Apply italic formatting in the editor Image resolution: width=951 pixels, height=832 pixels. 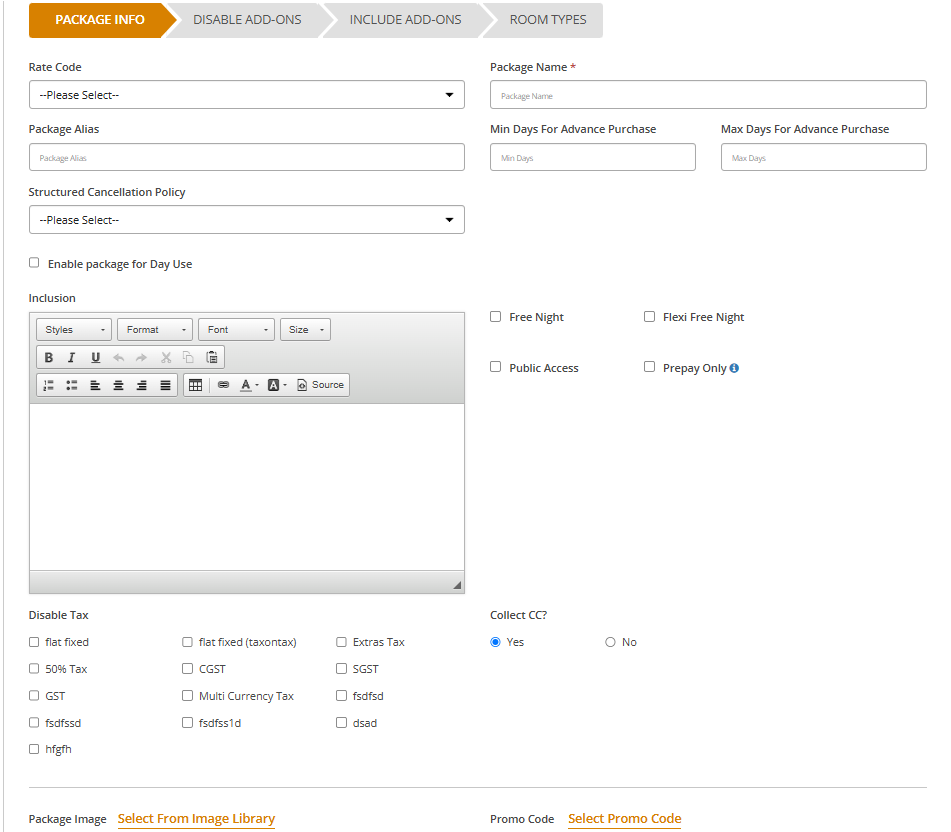72,357
